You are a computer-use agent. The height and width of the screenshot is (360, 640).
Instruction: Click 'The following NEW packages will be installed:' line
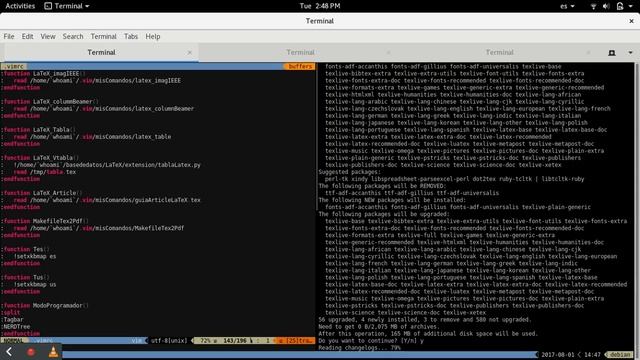[392, 200]
